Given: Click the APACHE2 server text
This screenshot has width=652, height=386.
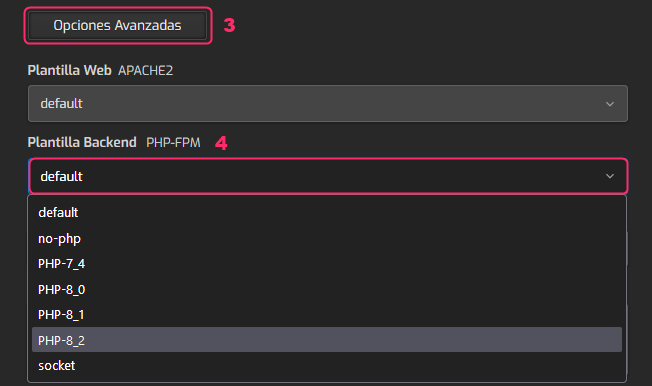Looking at the screenshot, I should tap(145, 71).
